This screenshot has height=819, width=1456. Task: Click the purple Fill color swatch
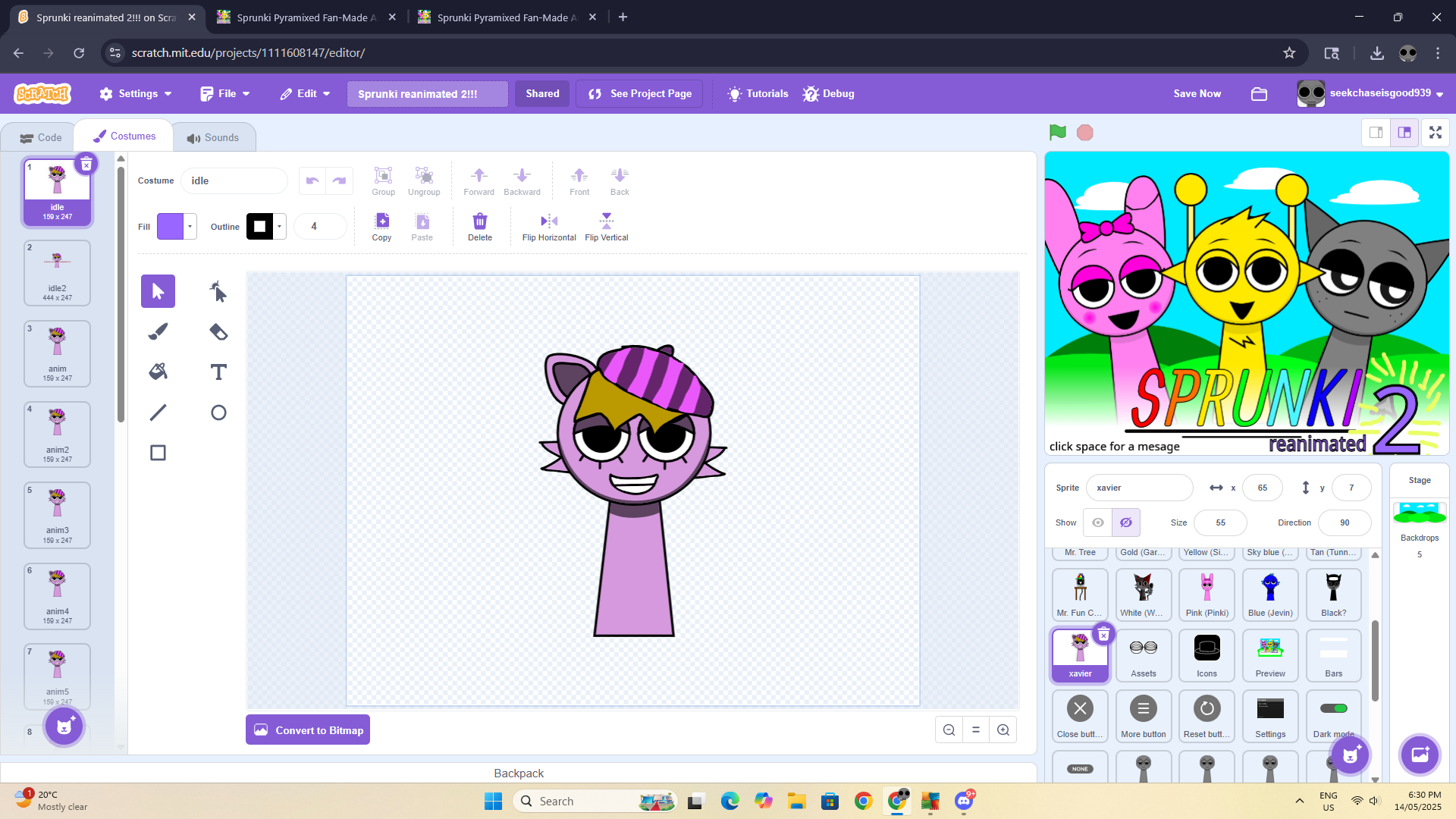point(170,226)
